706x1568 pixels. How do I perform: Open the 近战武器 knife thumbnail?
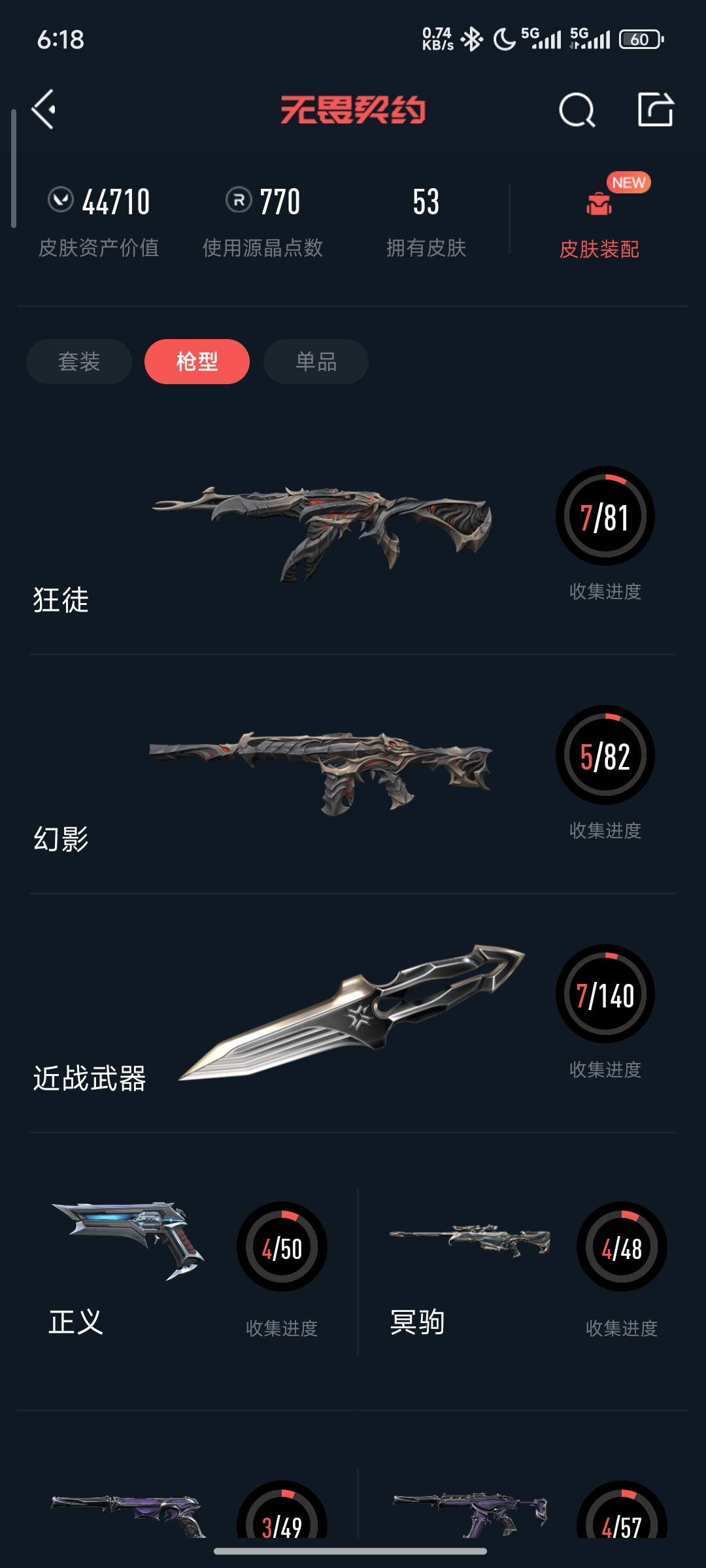(352, 1012)
